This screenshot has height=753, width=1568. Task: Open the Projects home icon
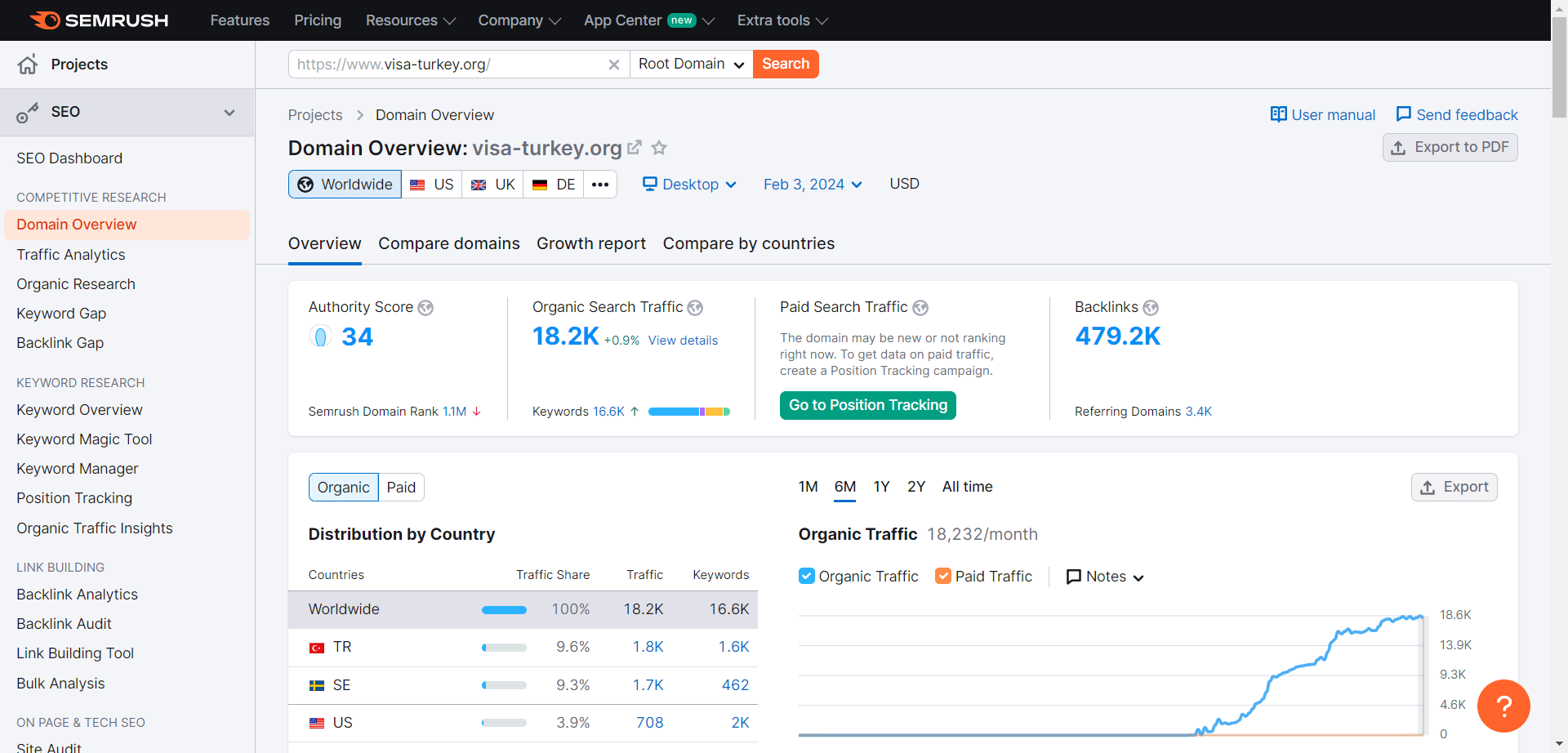coord(28,65)
